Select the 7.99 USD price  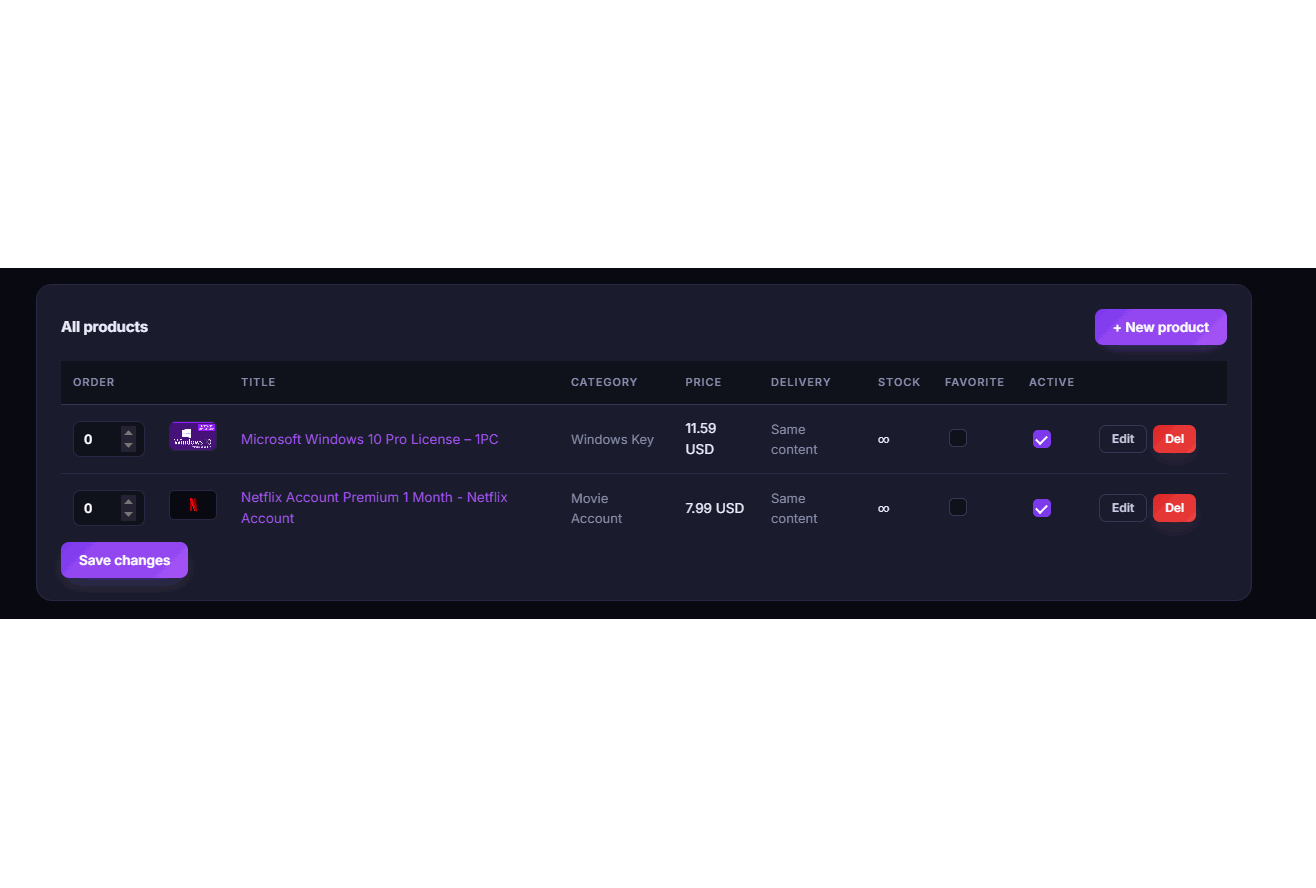[x=715, y=508]
